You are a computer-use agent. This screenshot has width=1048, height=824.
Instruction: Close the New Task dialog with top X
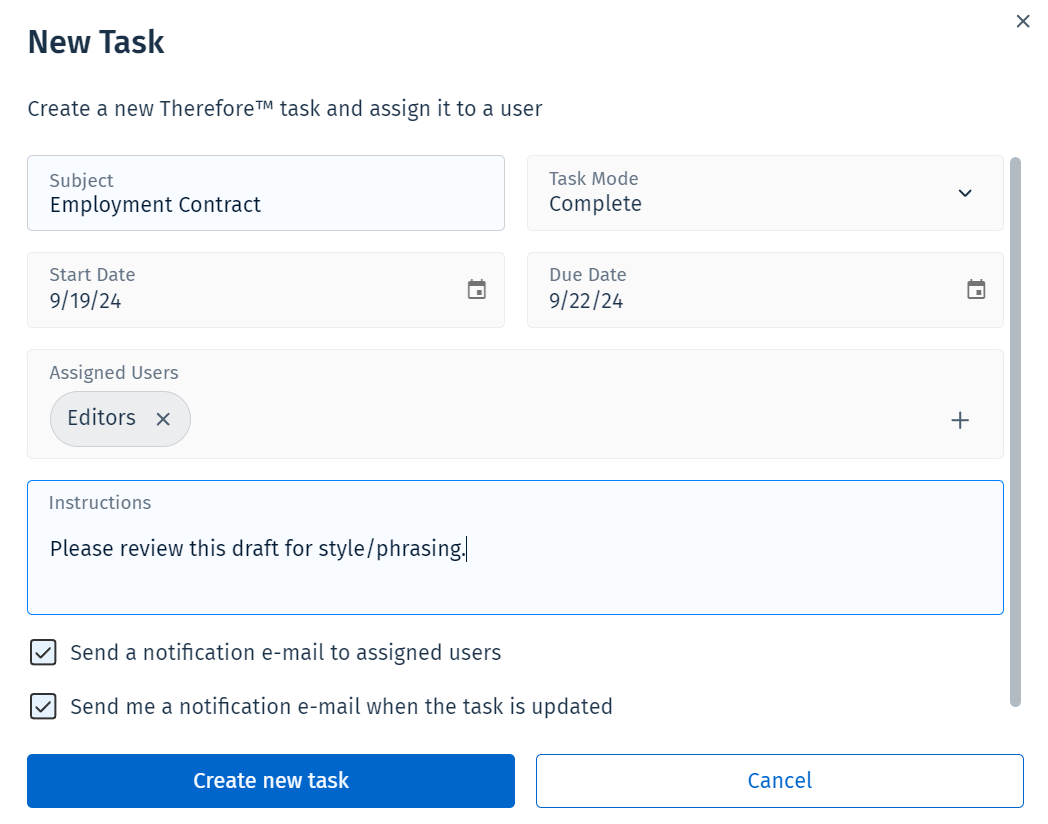point(1023,21)
